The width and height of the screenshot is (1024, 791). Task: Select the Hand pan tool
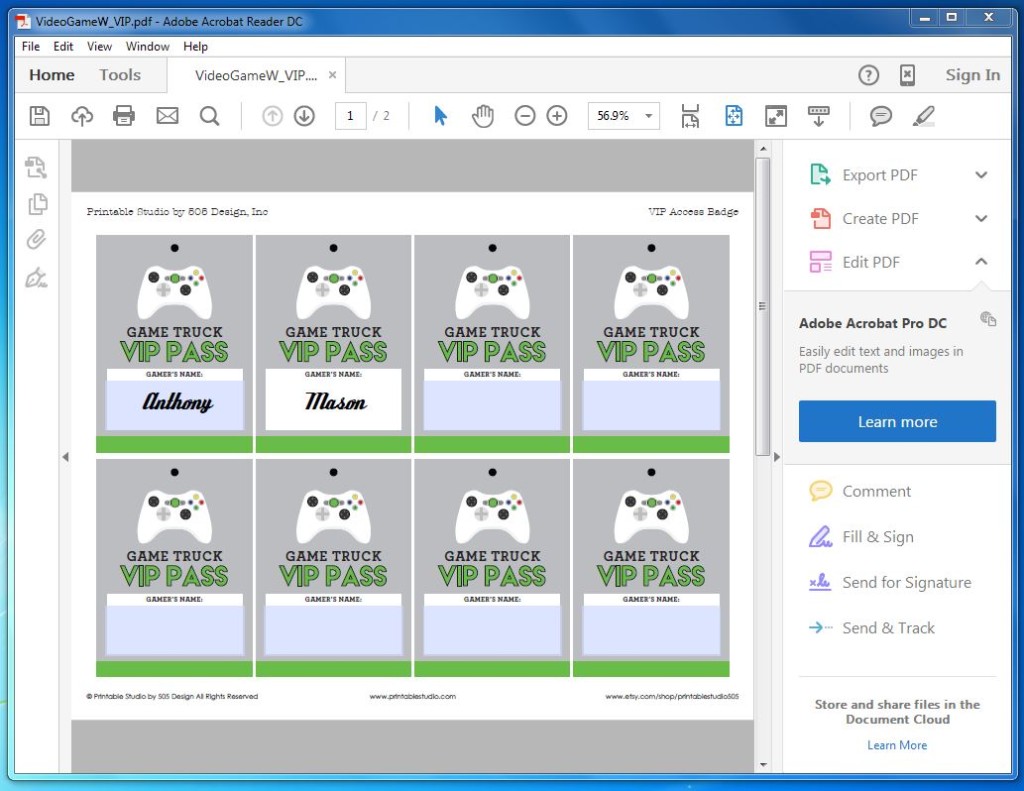tap(483, 116)
